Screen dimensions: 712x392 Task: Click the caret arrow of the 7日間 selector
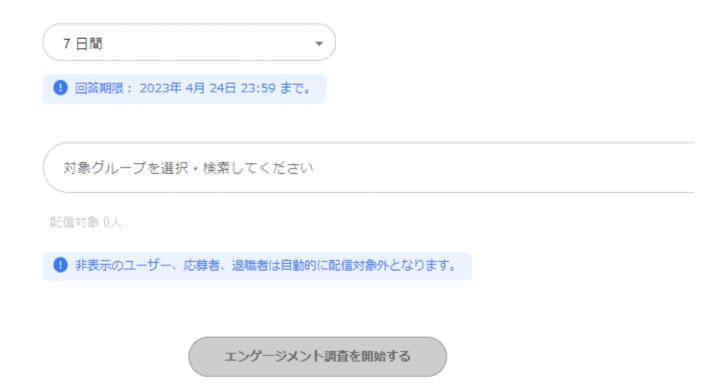coord(319,44)
